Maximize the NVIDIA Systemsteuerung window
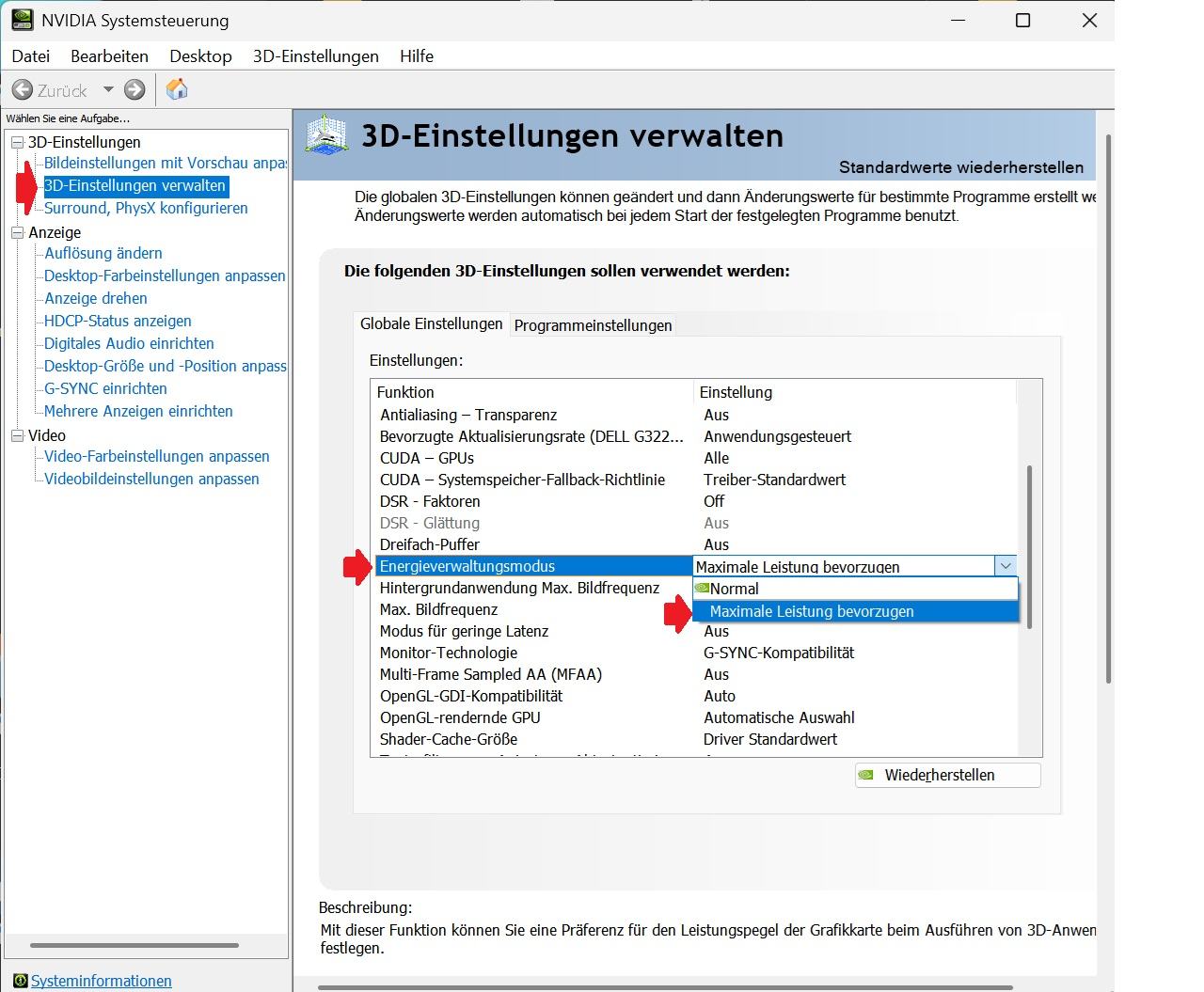Viewport: 1204px width, 992px height. pyautogui.click(x=1023, y=21)
